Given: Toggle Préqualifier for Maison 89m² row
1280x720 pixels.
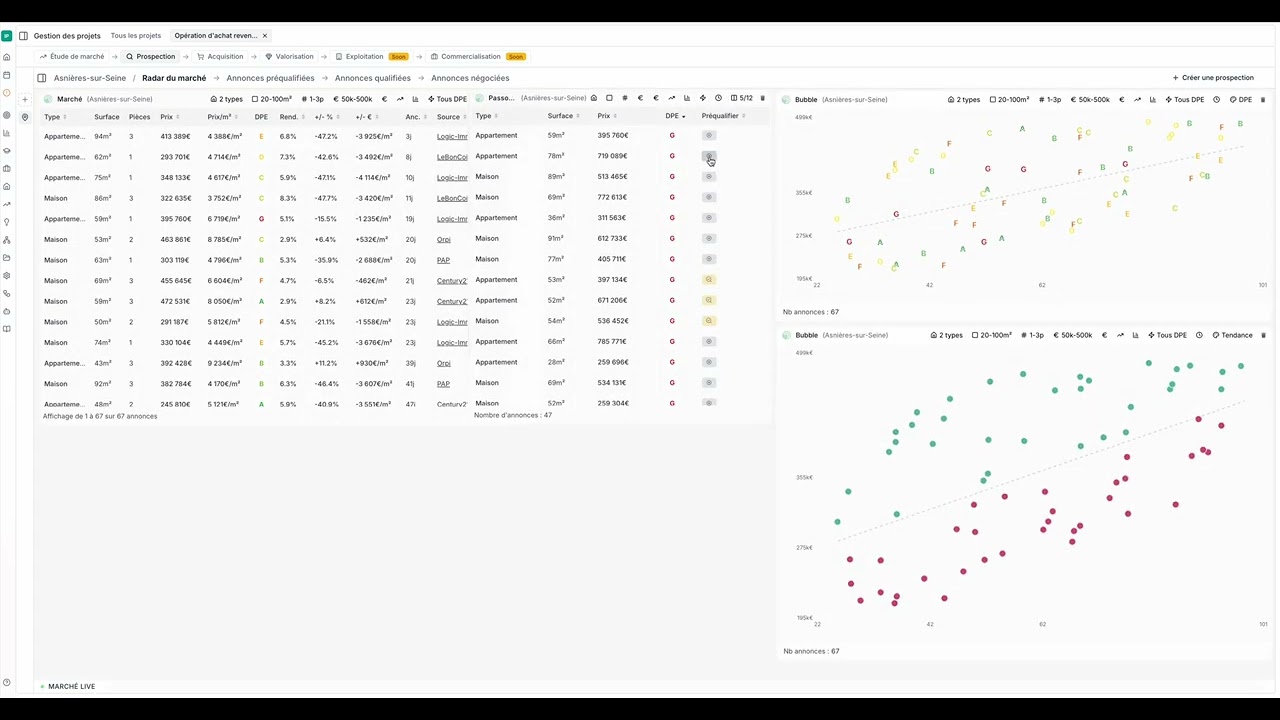Looking at the screenshot, I should tap(709, 177).
